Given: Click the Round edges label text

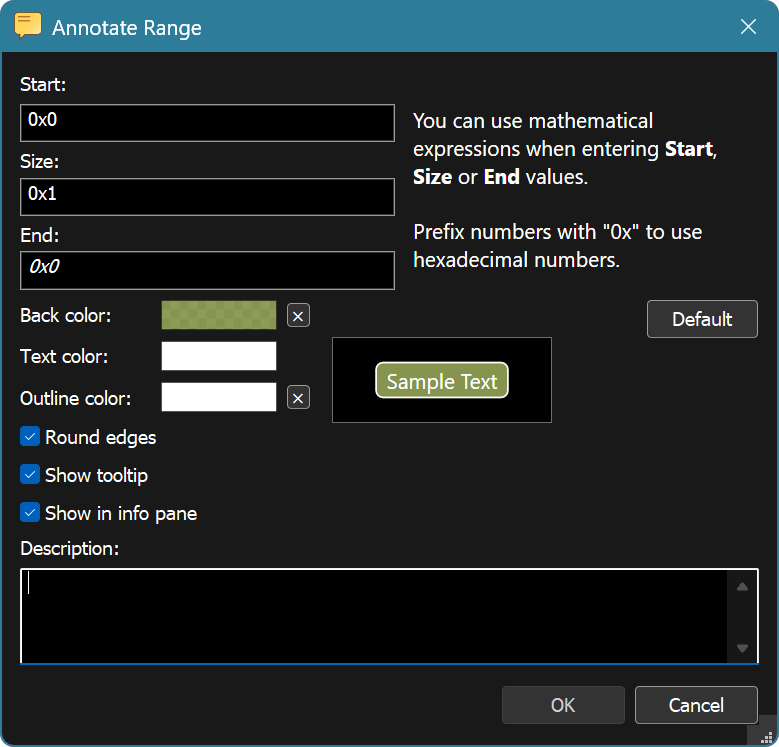Looking at the screenshot, I should 100,438.
